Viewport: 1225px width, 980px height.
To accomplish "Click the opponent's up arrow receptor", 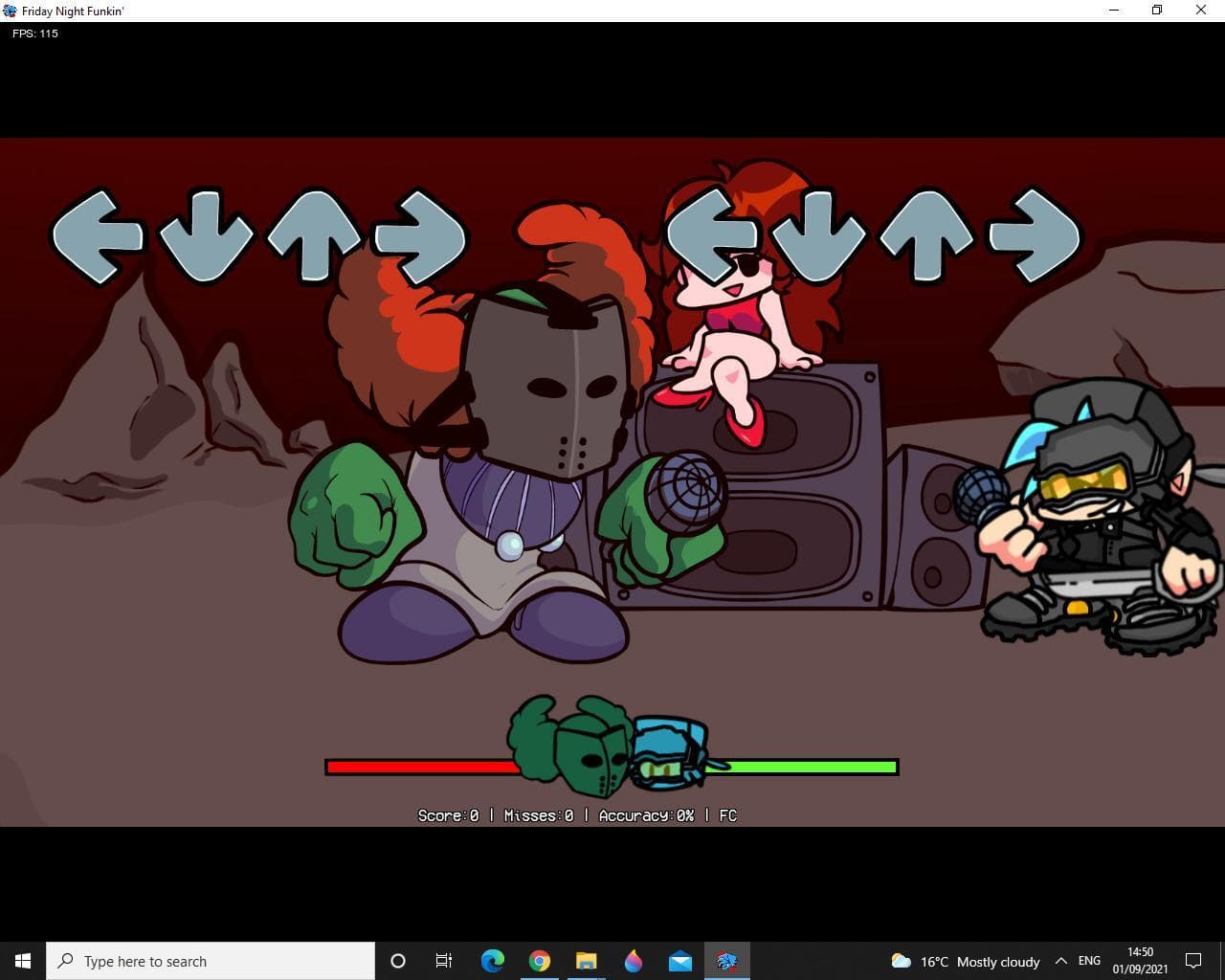I will click(x=314, y=236).
